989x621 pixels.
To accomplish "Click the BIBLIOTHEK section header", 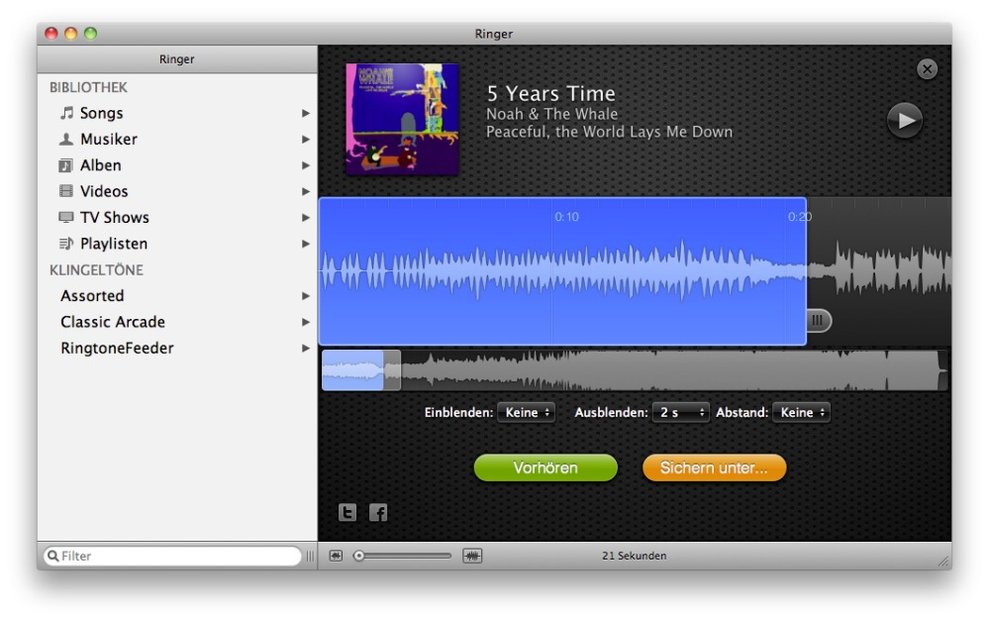I will 88,87.
